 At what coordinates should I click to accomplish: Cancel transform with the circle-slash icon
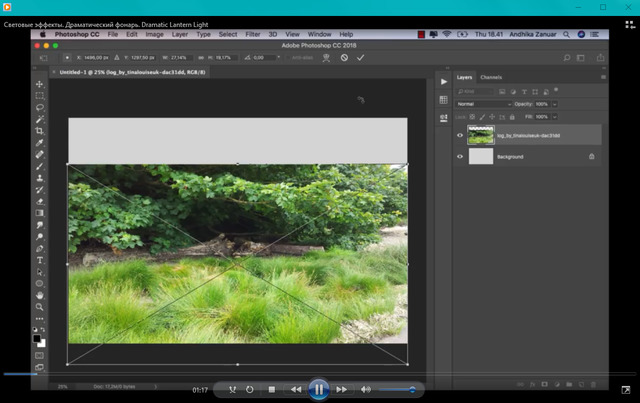[x=344, y=58]
